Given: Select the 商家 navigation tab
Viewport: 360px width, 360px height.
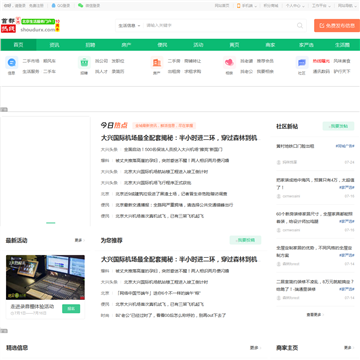Looking at the screenshot, I should coord(270,45).
